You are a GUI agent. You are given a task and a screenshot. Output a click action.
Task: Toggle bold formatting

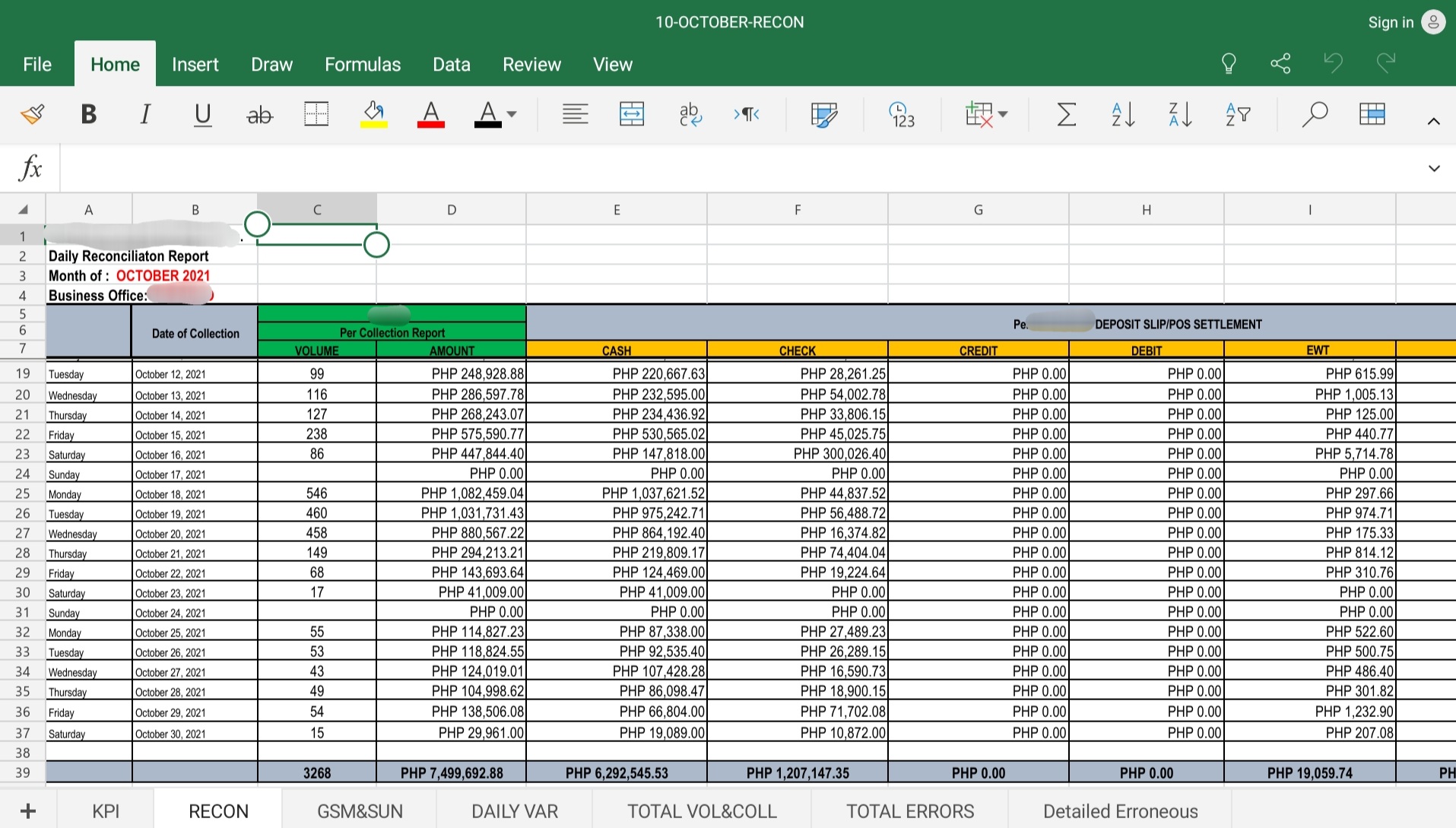point(88,115)
